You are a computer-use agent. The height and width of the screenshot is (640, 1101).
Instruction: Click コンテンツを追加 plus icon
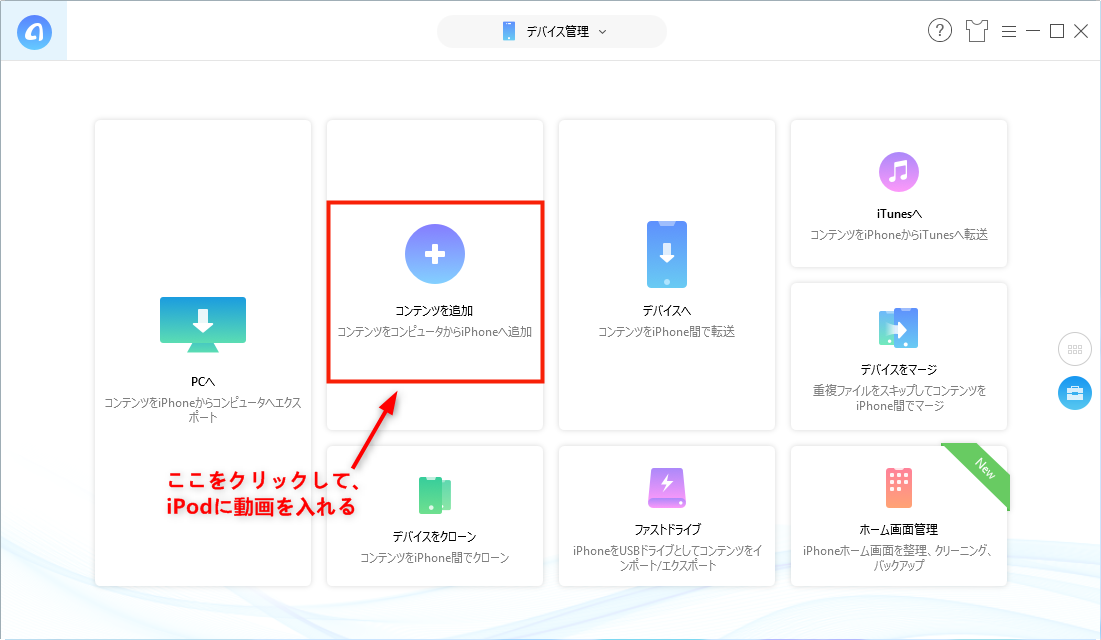point(435,254)
